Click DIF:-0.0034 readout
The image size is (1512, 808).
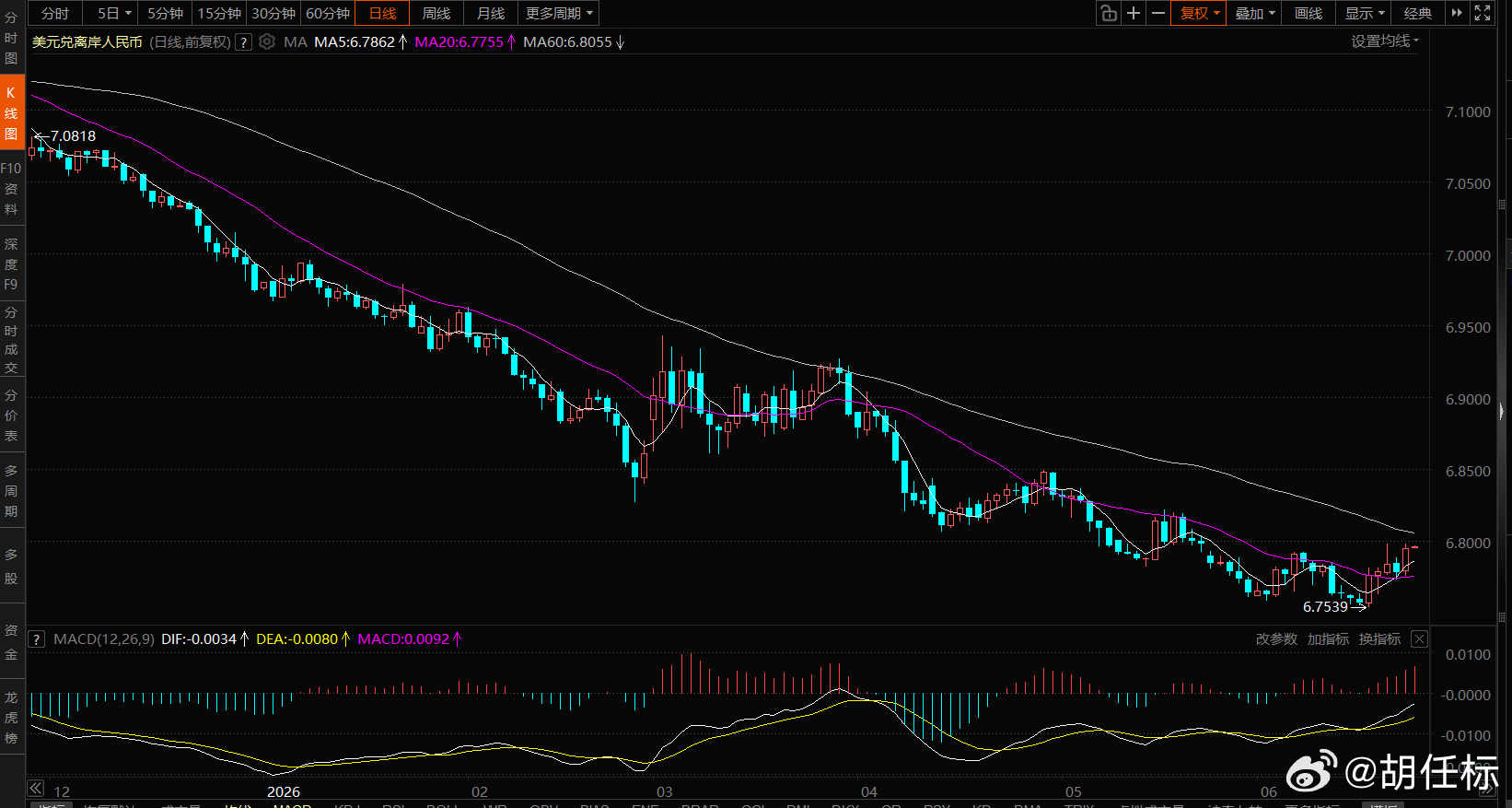pos(199,638)
